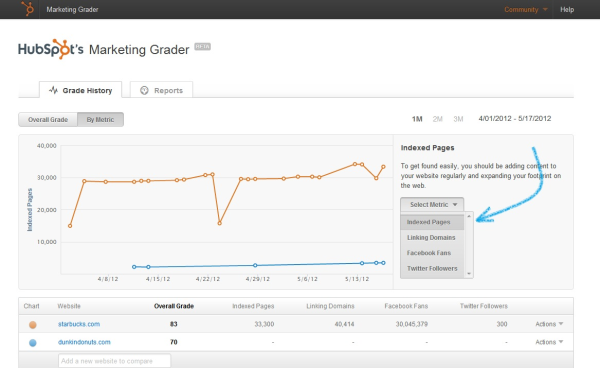Click the blue chart swatch for dunkindonuts.com
The height and width of the screenshot is (368, 600).
pyautogui.click(x=33, y=343)
